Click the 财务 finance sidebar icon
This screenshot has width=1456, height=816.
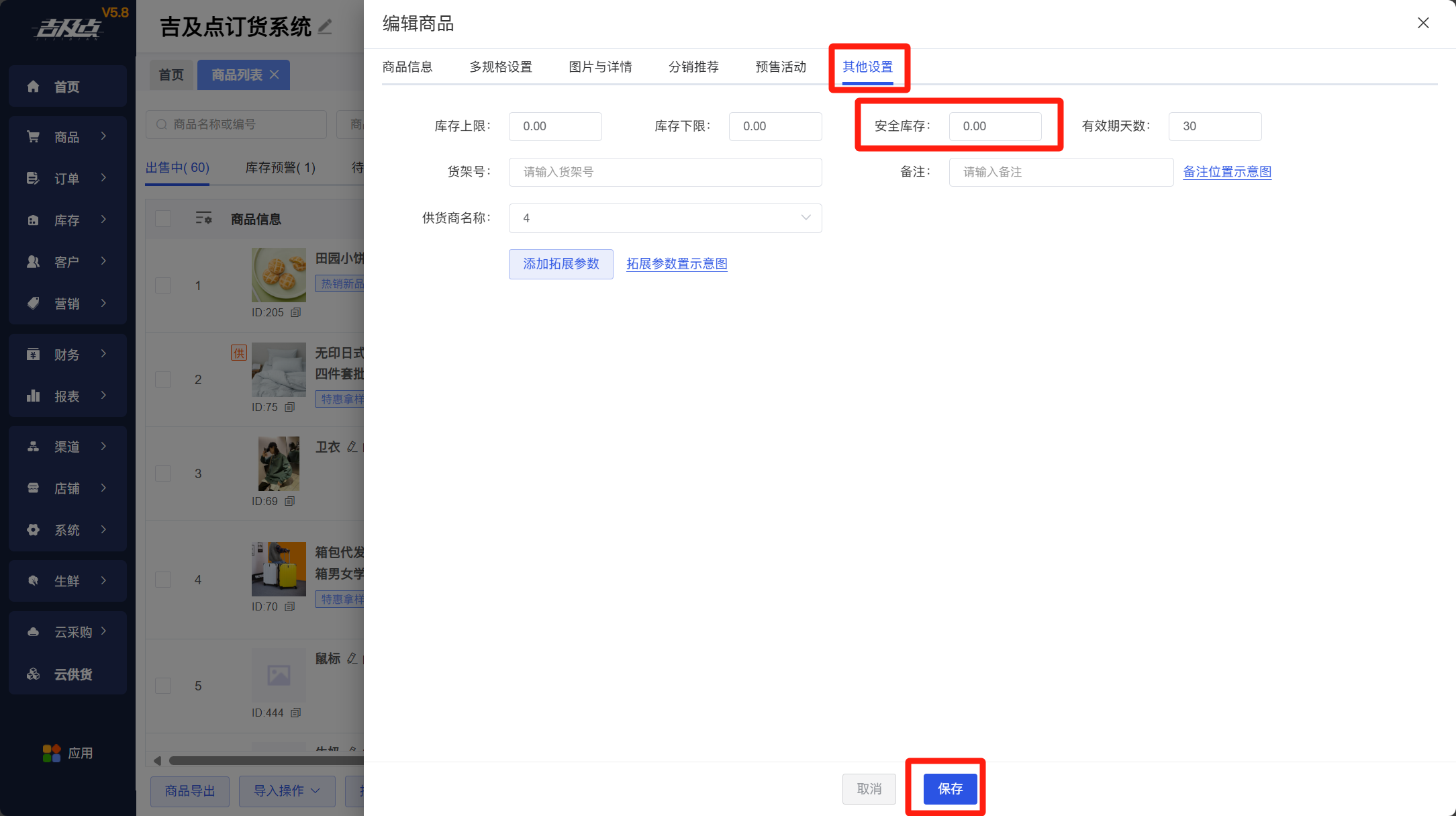33,355
